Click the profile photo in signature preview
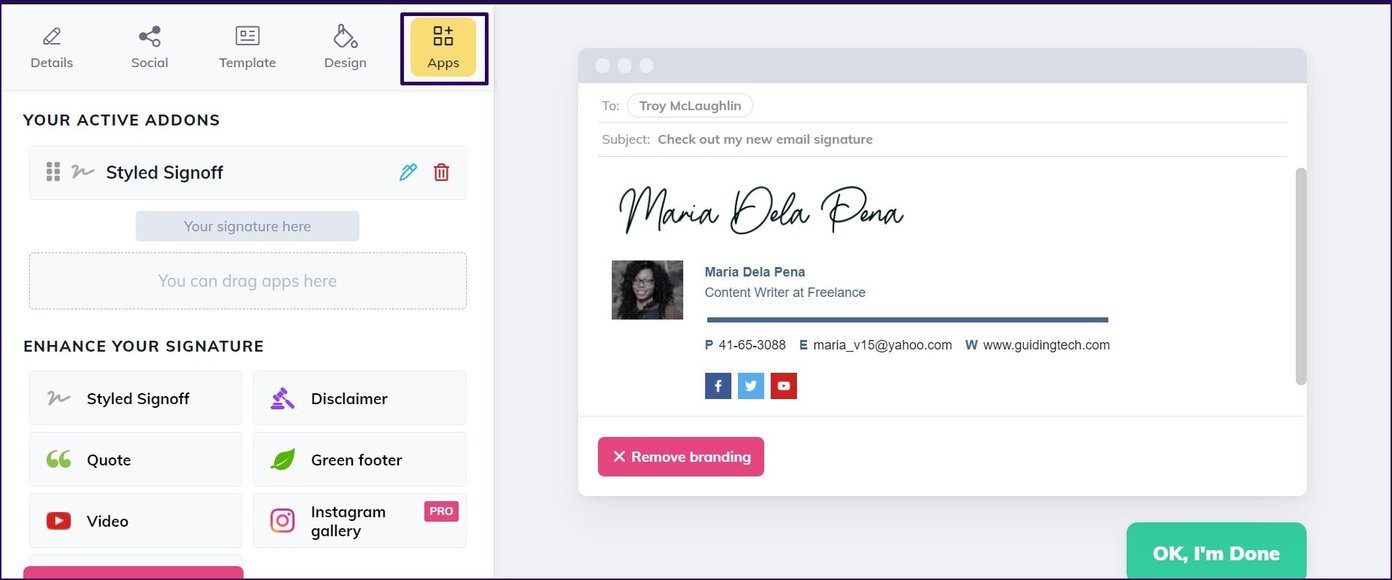 click(x=647, y=290)
